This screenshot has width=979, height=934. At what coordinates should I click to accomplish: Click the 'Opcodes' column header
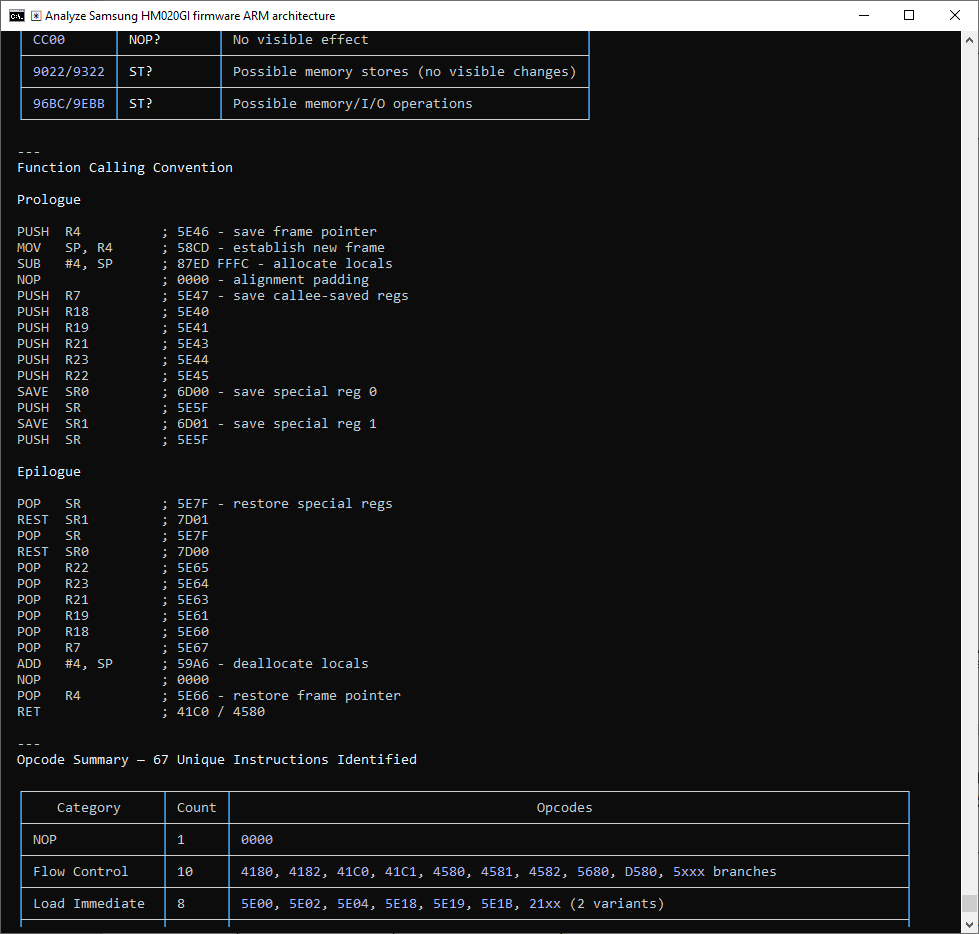pos(564,807)
